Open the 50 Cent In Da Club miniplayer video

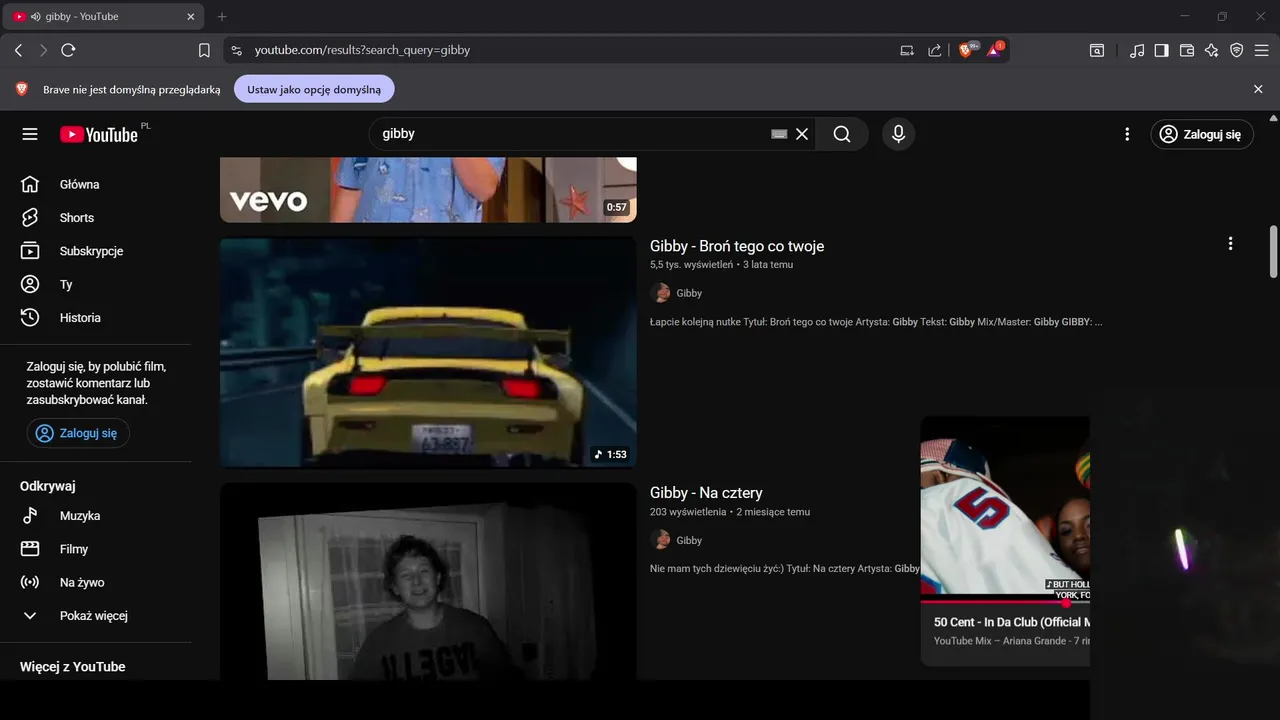tap(1005, 508)
